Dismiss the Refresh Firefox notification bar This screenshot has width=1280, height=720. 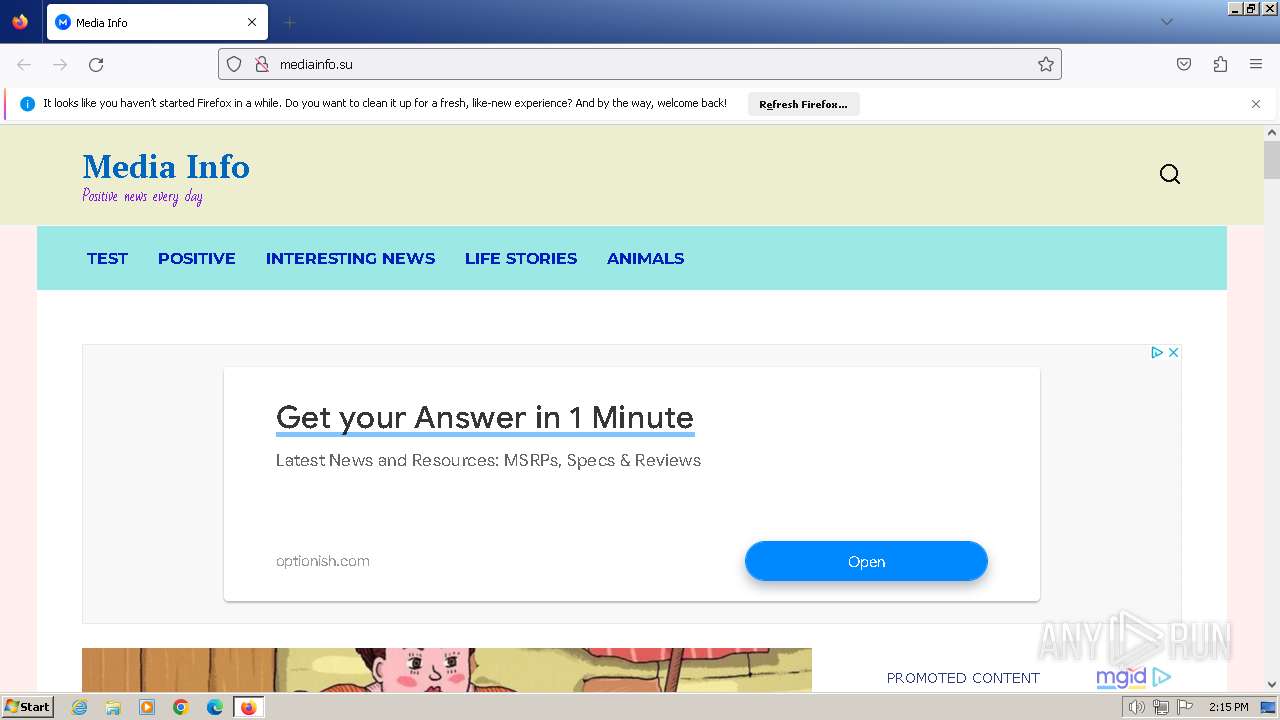coord(1256,104)
